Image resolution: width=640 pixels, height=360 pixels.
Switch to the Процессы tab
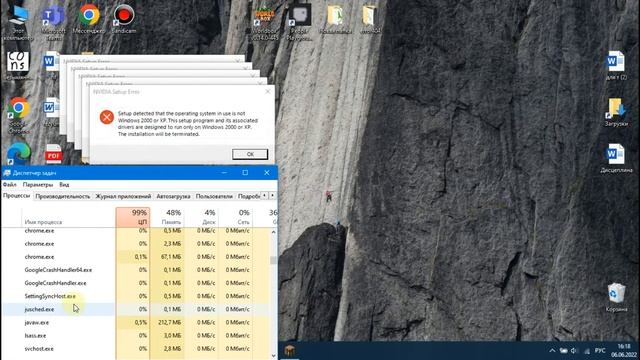click(17, 196)
